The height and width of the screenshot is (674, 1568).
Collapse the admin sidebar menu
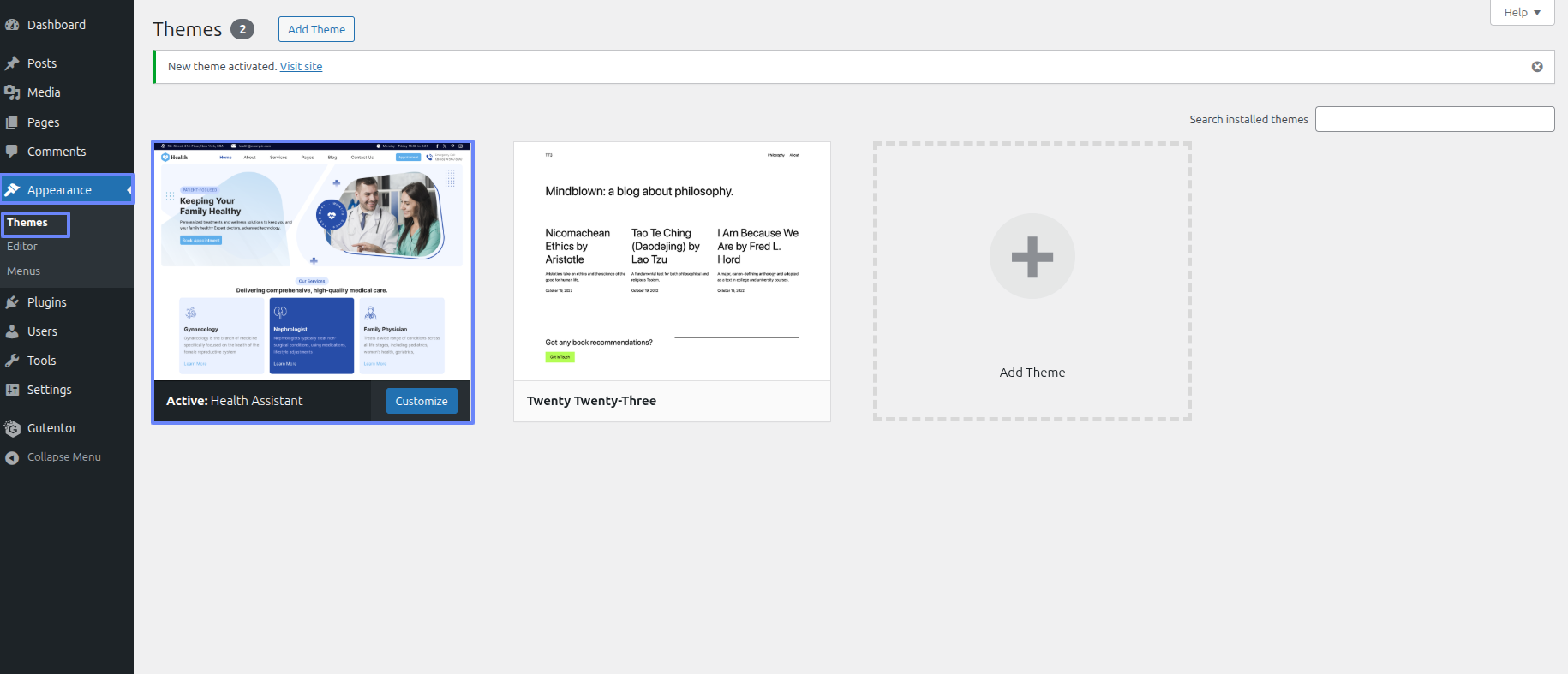click(x=53, y=457)
